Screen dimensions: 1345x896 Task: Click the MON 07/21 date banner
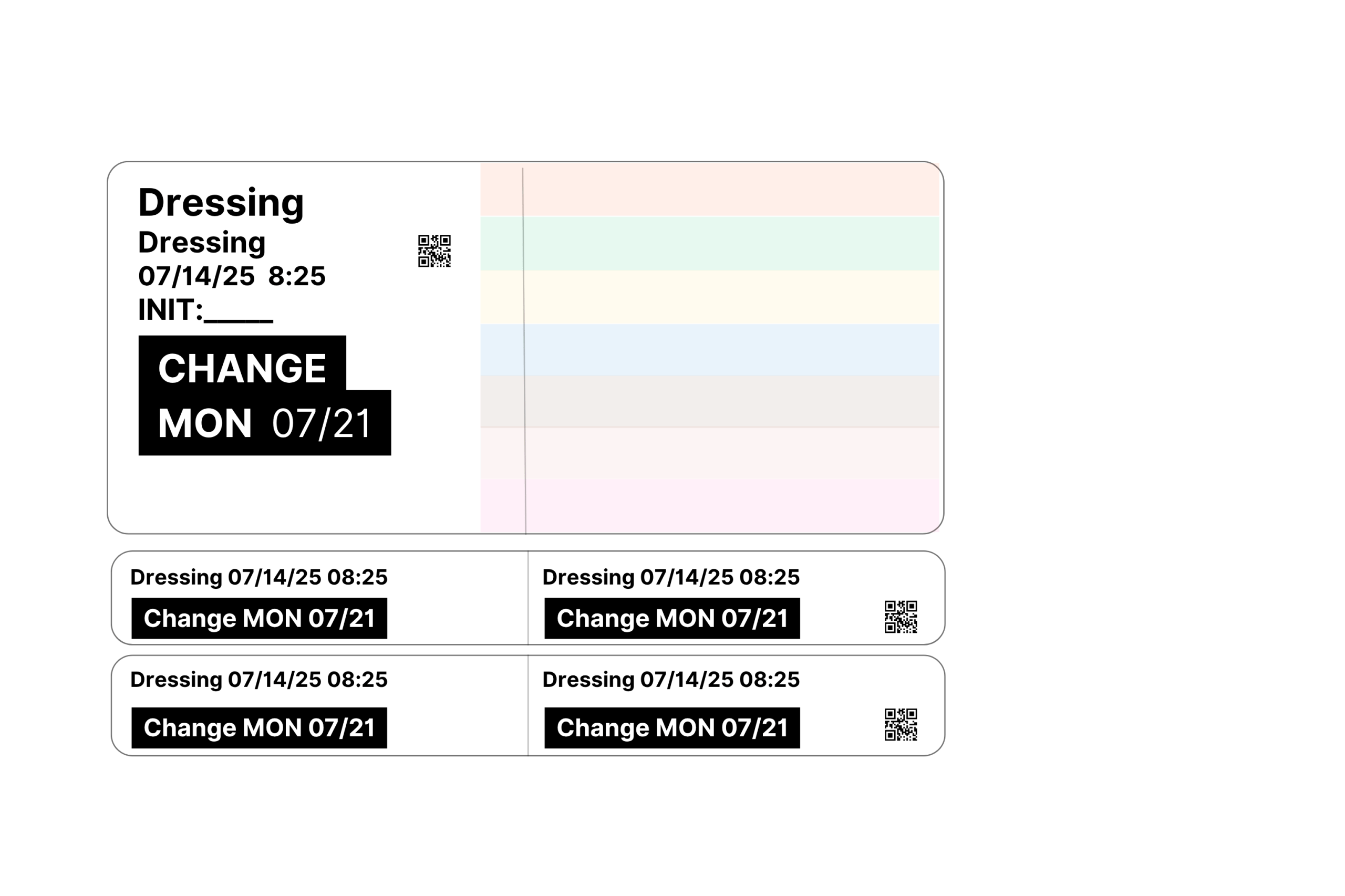point(265,423)
